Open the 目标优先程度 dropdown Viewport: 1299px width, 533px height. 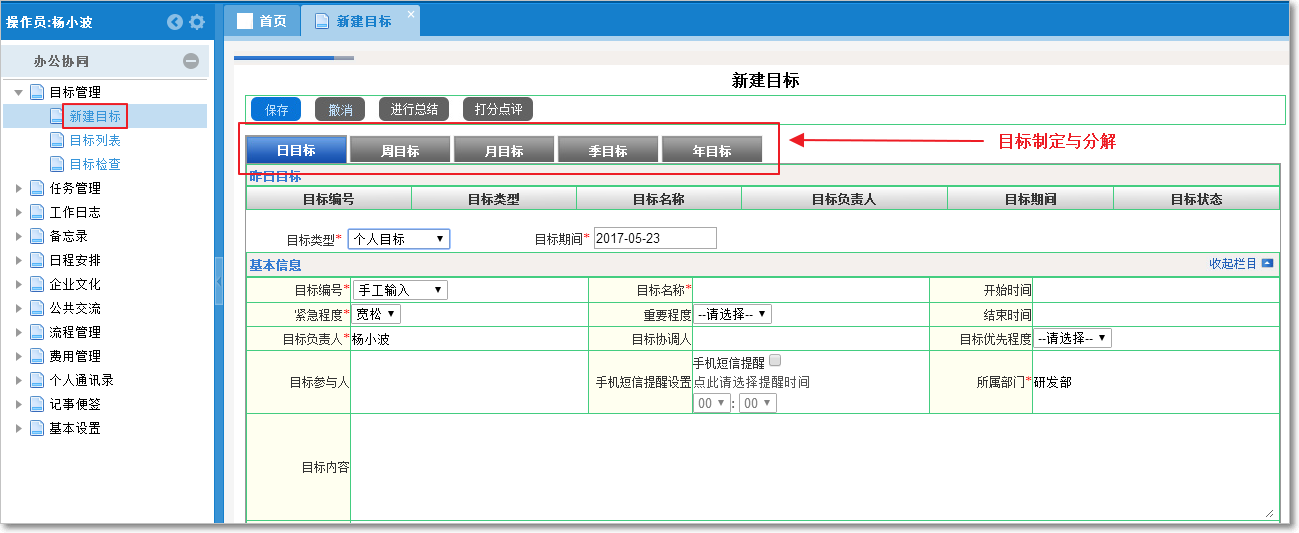point(1072,338)
